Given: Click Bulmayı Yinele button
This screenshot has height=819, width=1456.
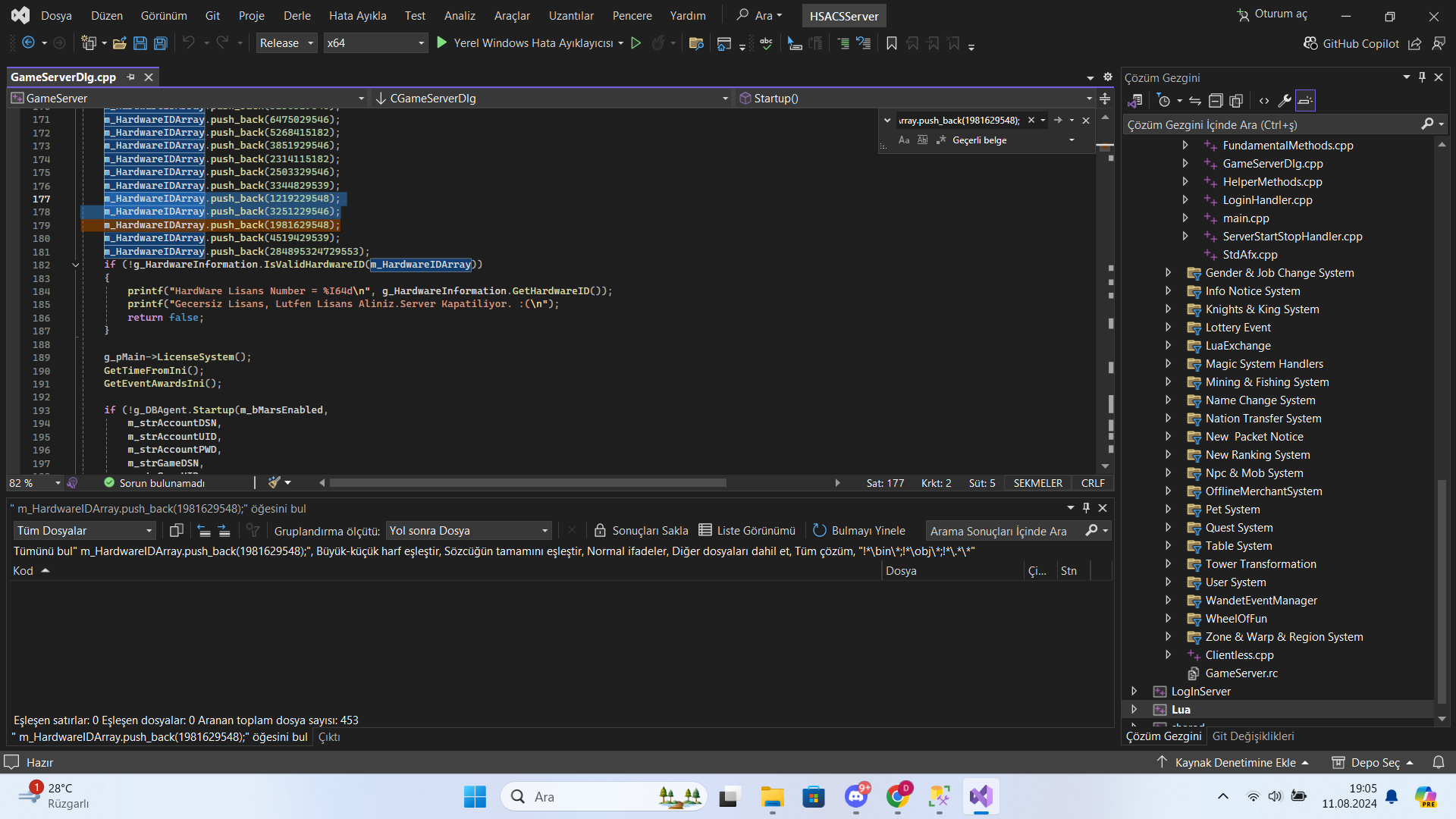Looking at the screenshot, I should click(859, 531).
